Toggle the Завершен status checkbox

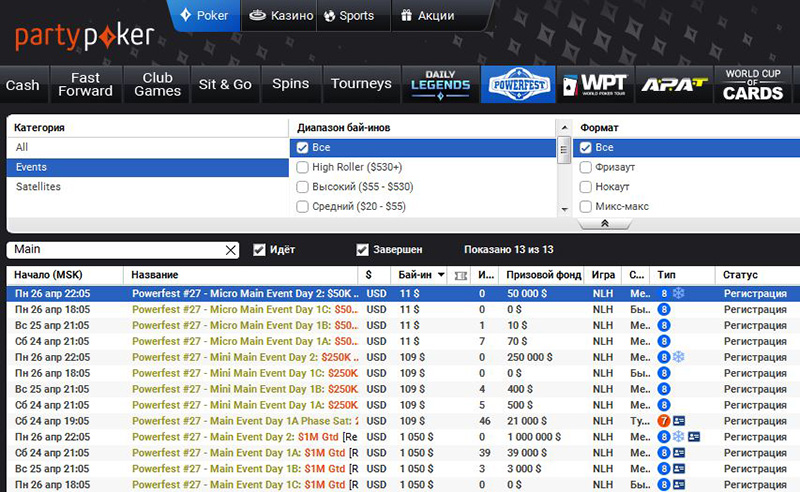(x=362, y=250)
